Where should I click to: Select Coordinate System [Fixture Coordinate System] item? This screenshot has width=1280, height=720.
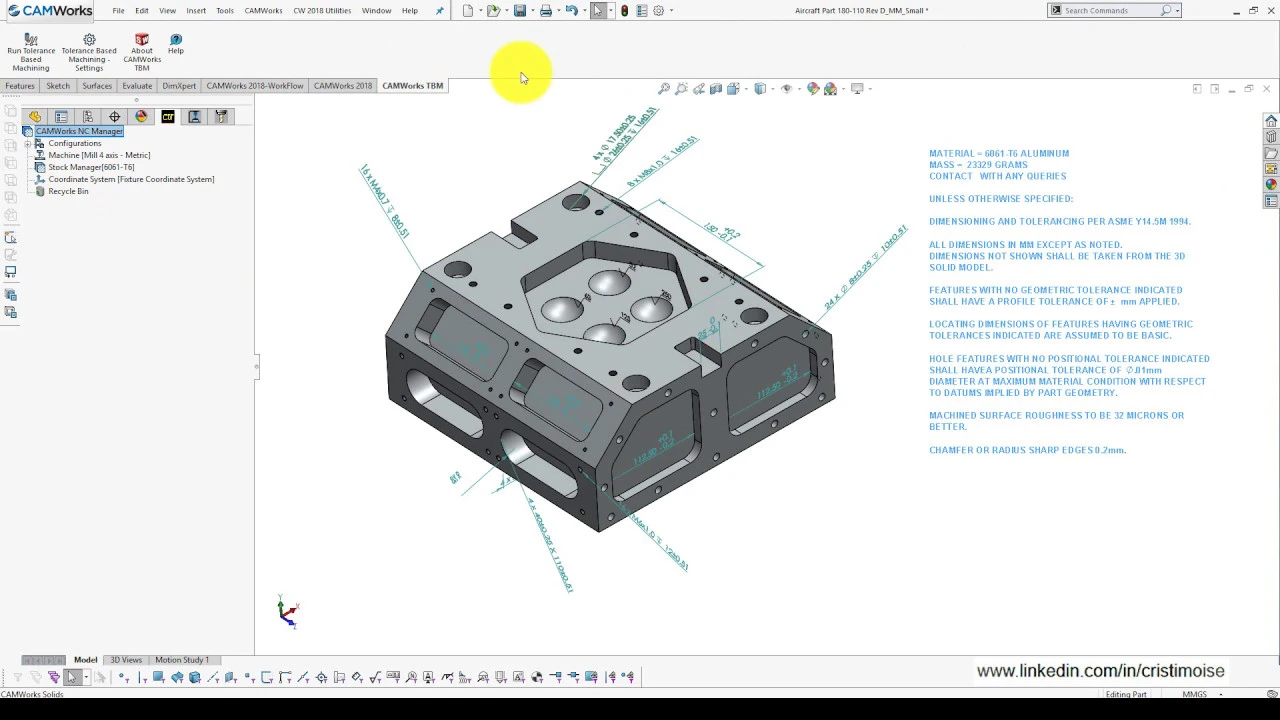coord(131,179)
